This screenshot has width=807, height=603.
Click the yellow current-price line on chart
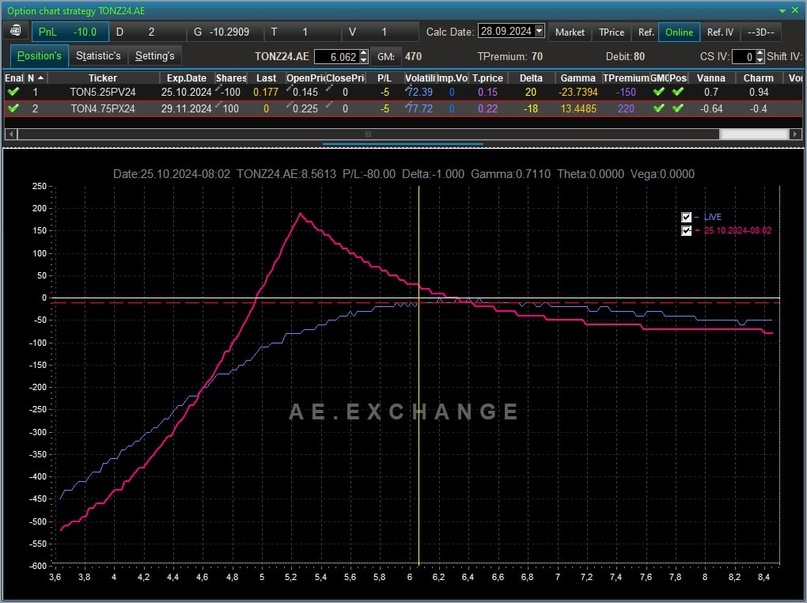tap(419, 376)
